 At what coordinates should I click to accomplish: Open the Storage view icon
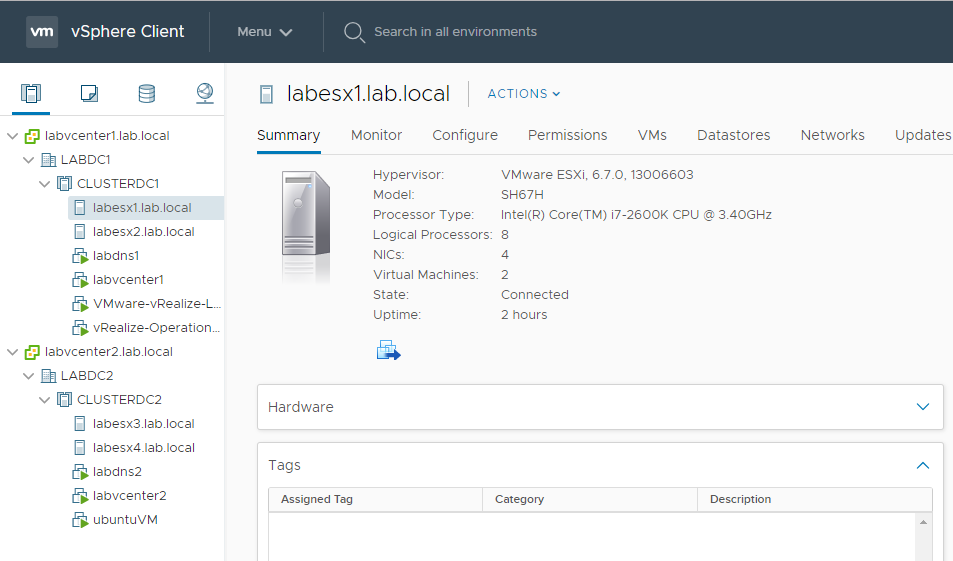coord(146,94)
